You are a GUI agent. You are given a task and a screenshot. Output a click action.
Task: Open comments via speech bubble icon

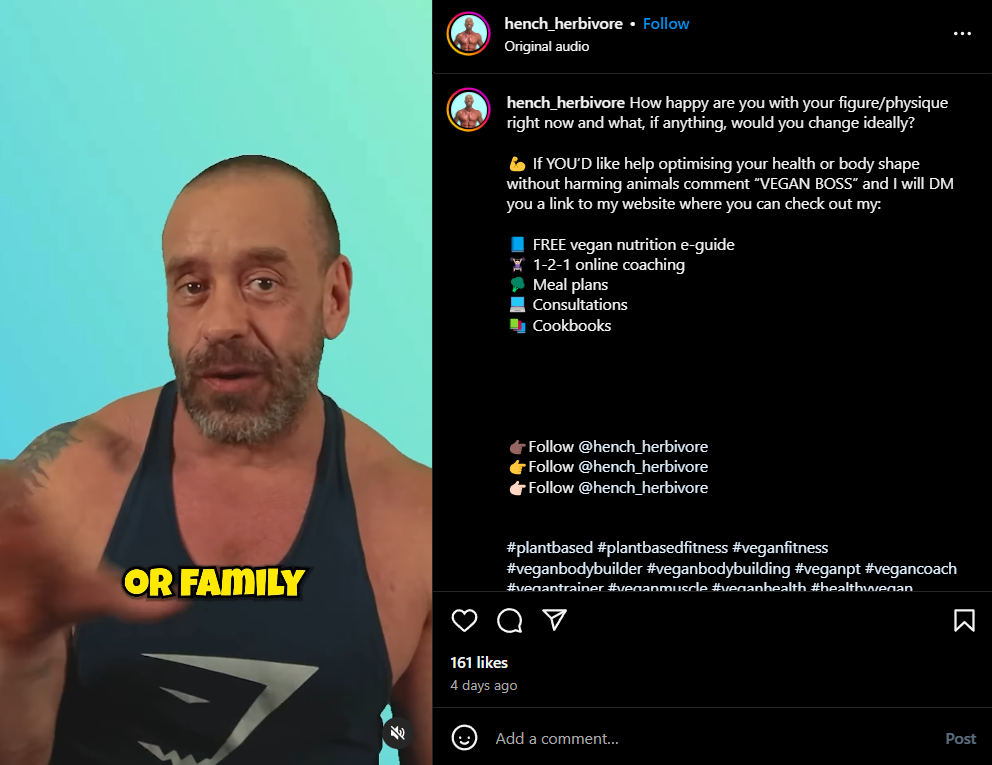coord(509,621)
